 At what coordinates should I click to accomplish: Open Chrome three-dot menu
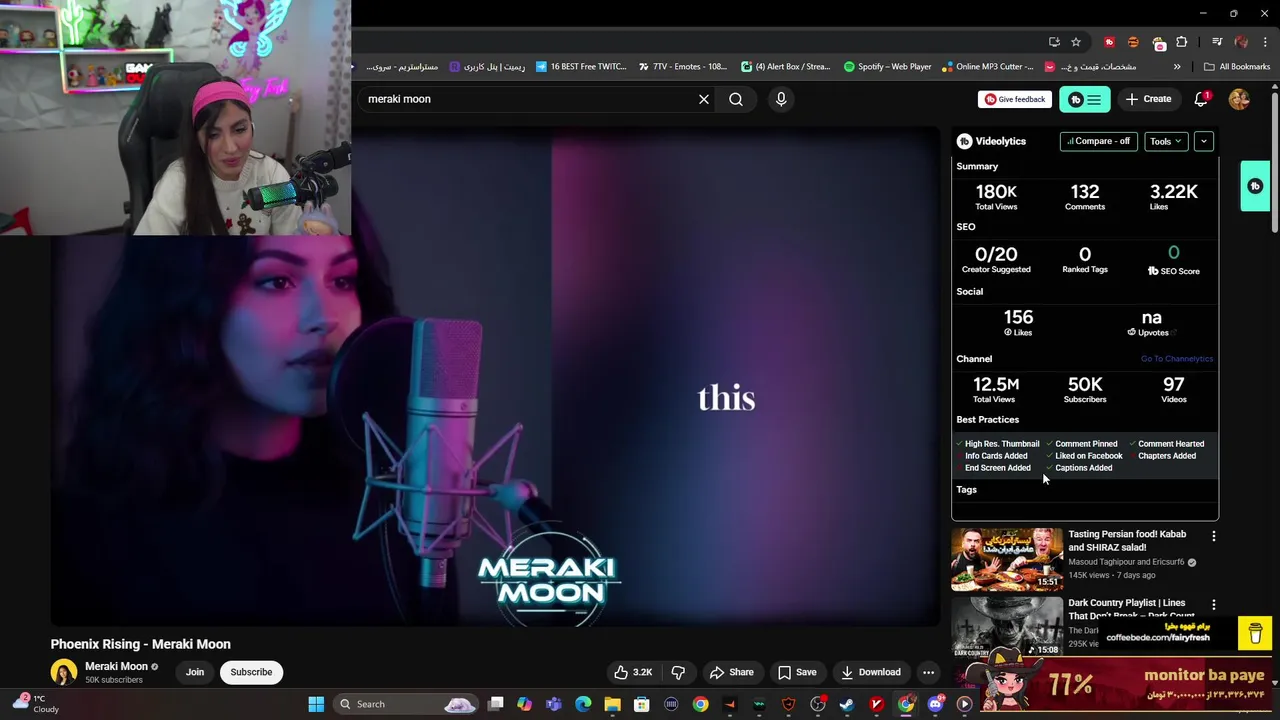click(x=1265, y=42)
